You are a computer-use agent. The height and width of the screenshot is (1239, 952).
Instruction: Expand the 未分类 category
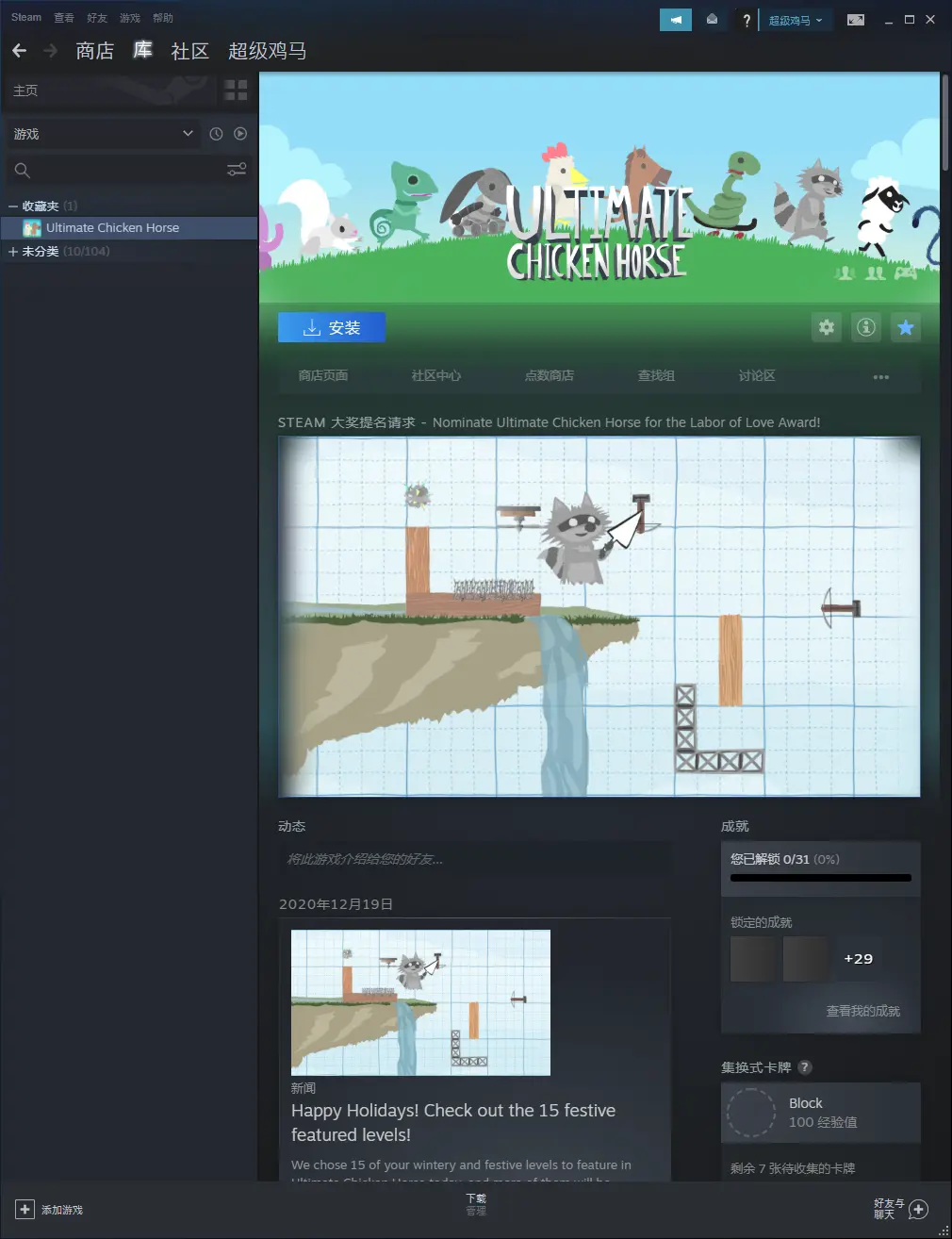(13, 252)
